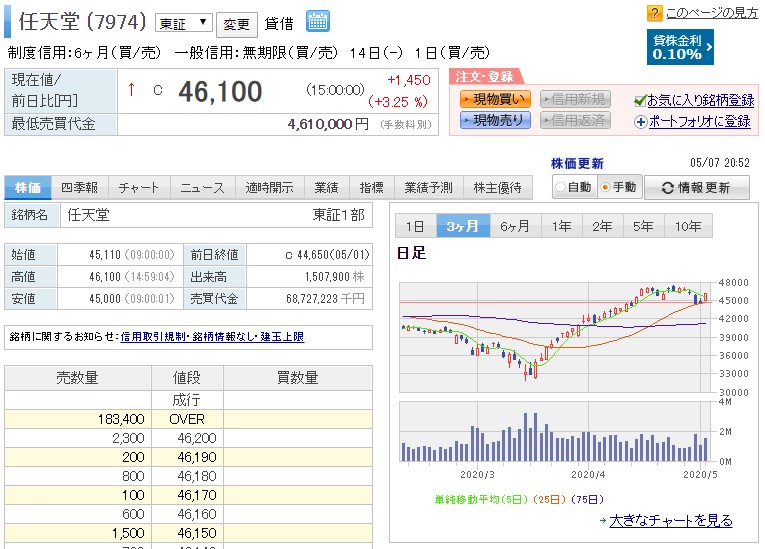Click the 現物買い button

(495, 100)
